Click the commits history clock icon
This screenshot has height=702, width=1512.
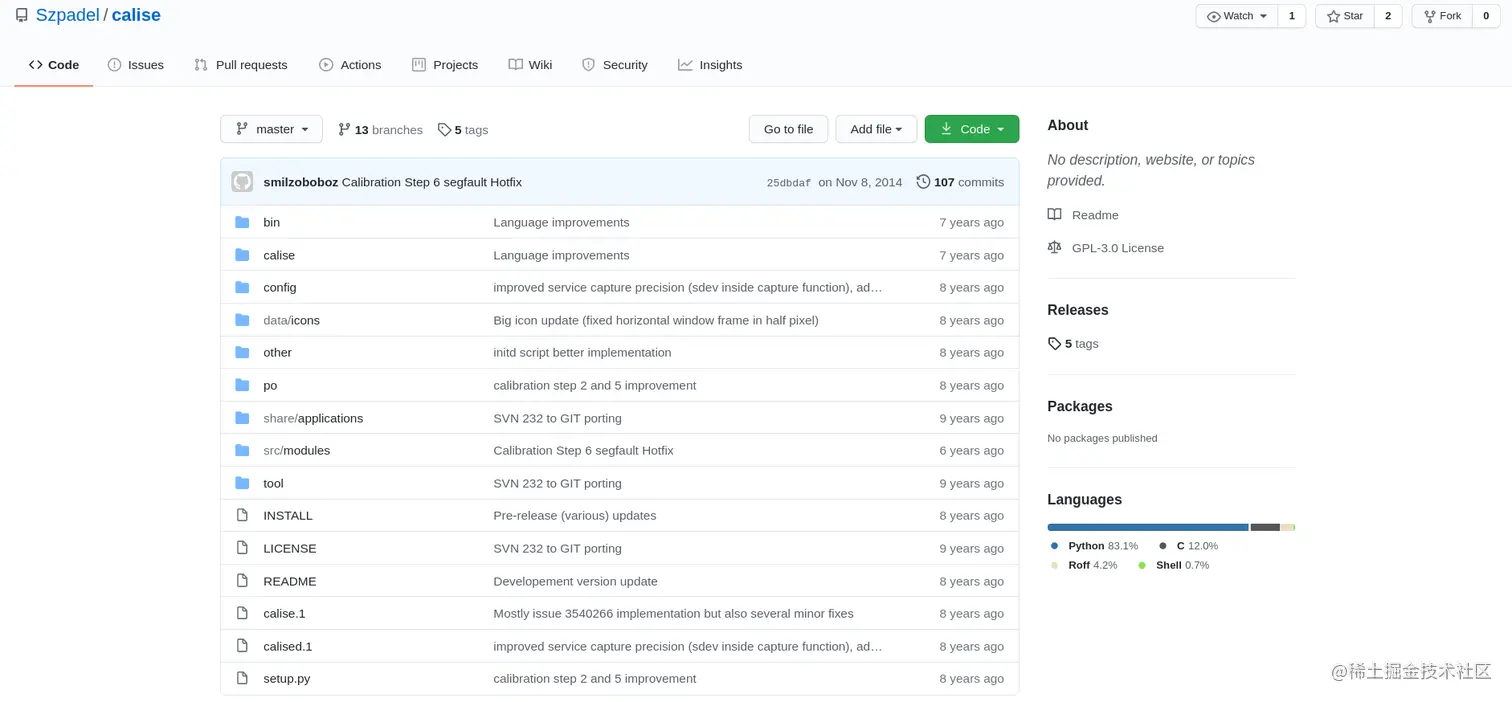click(x=923, y=182)
